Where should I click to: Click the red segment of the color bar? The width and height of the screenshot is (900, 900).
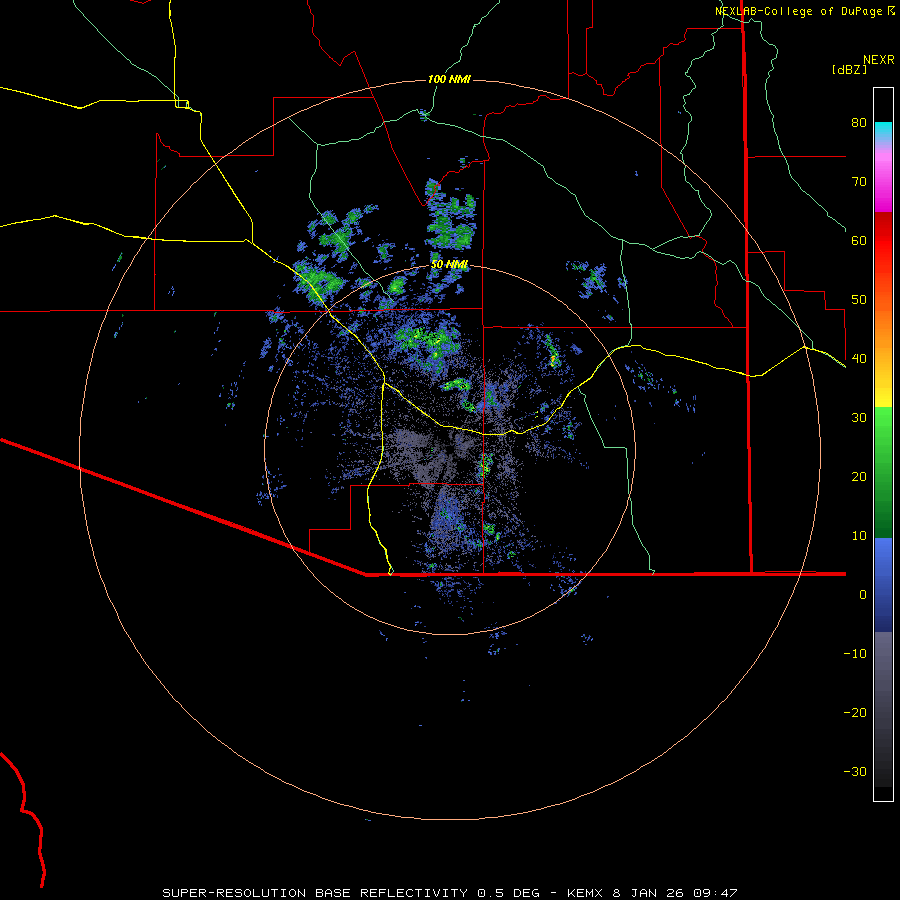883,241
